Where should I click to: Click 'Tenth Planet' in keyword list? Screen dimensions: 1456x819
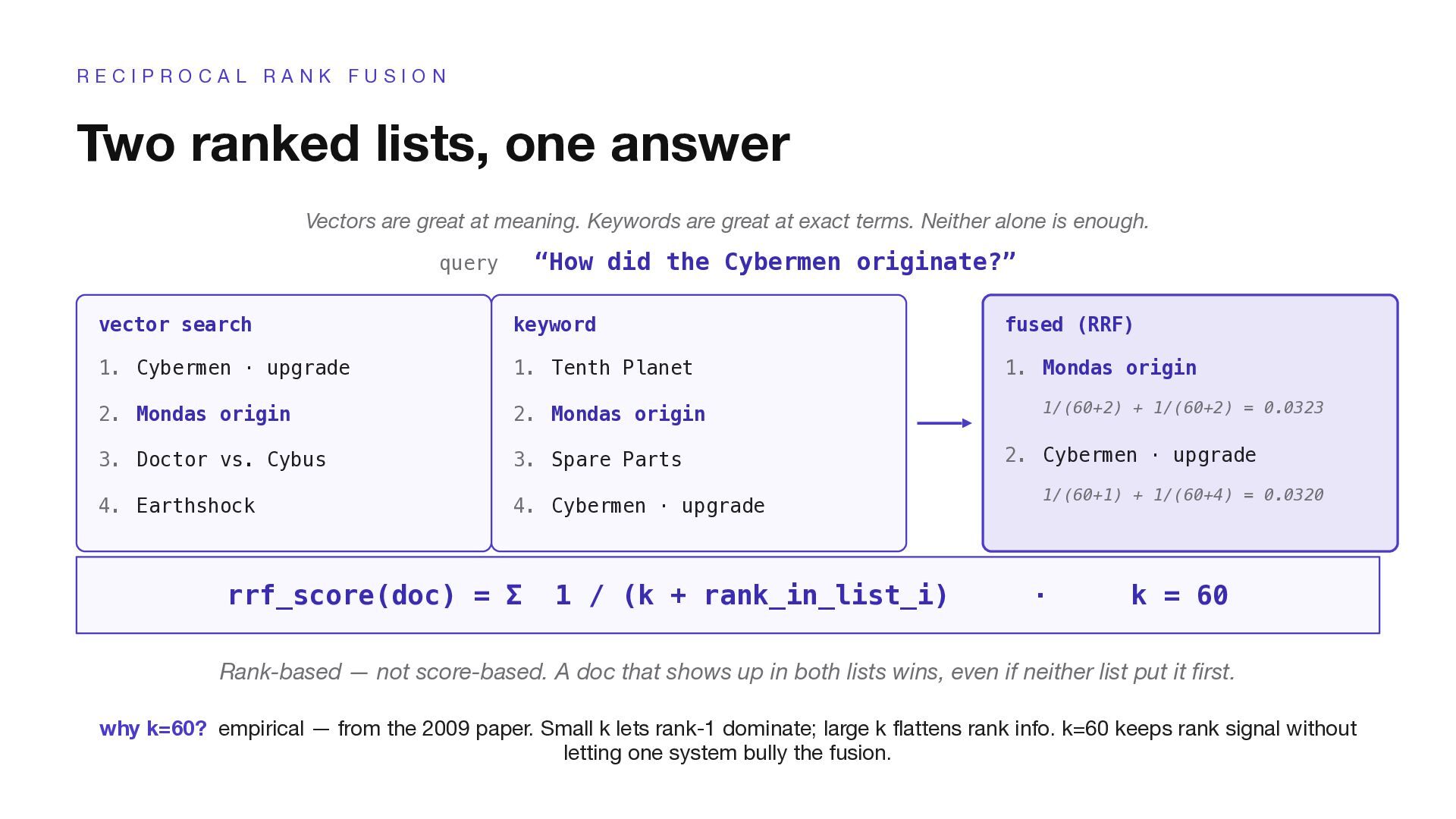(622, 368)
